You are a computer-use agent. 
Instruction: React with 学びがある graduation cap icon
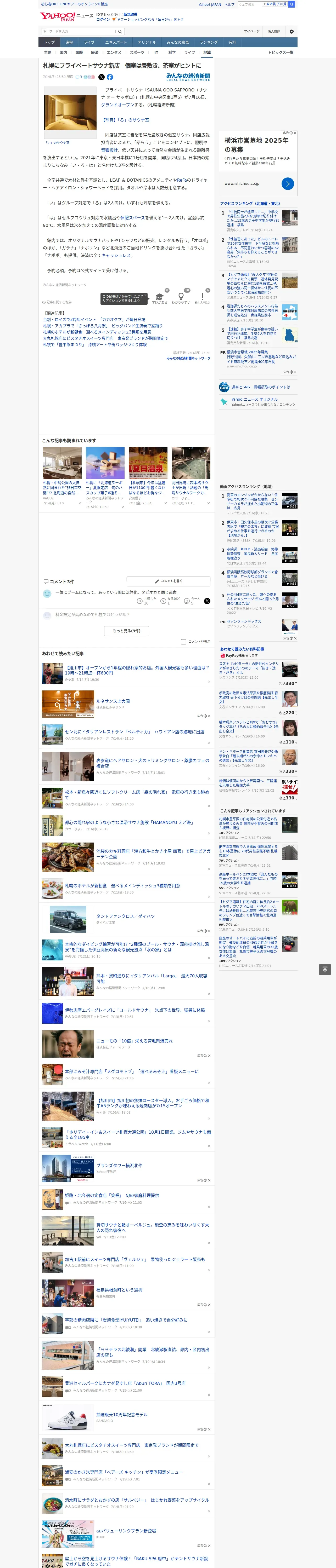pyautogui.click(x=159, y=296)
